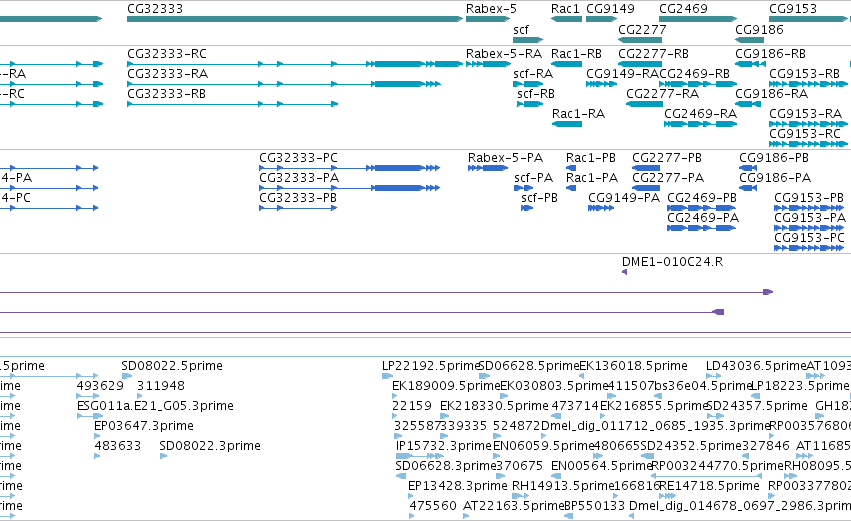The image size is (851, 521).
Task: Open transcript CG2277-RA
Action: click(644, 104)
